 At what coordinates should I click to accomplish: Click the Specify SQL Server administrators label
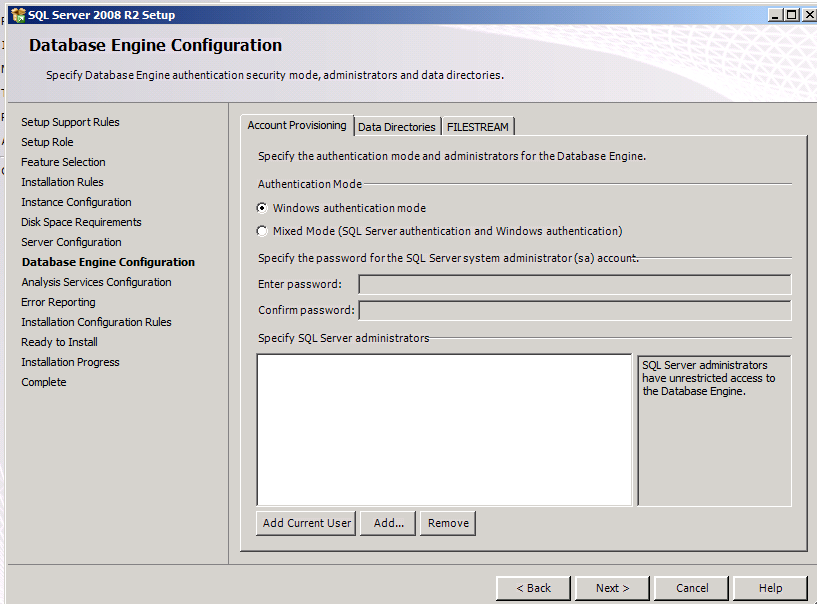pos(344,338)
